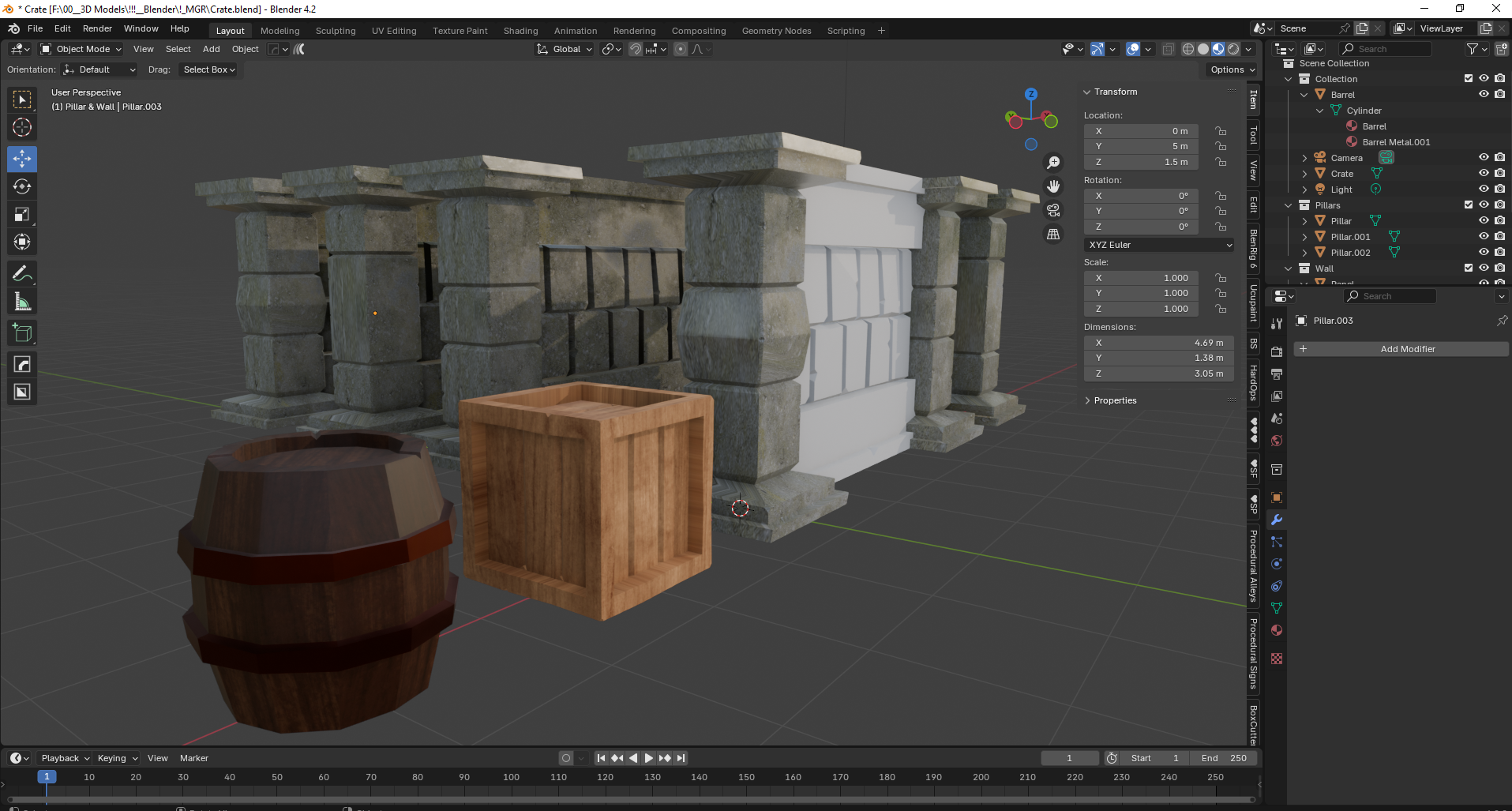Viewport: 1512px width, 811px height.
Task: Click the play animation button
Action: coord(649,758)
